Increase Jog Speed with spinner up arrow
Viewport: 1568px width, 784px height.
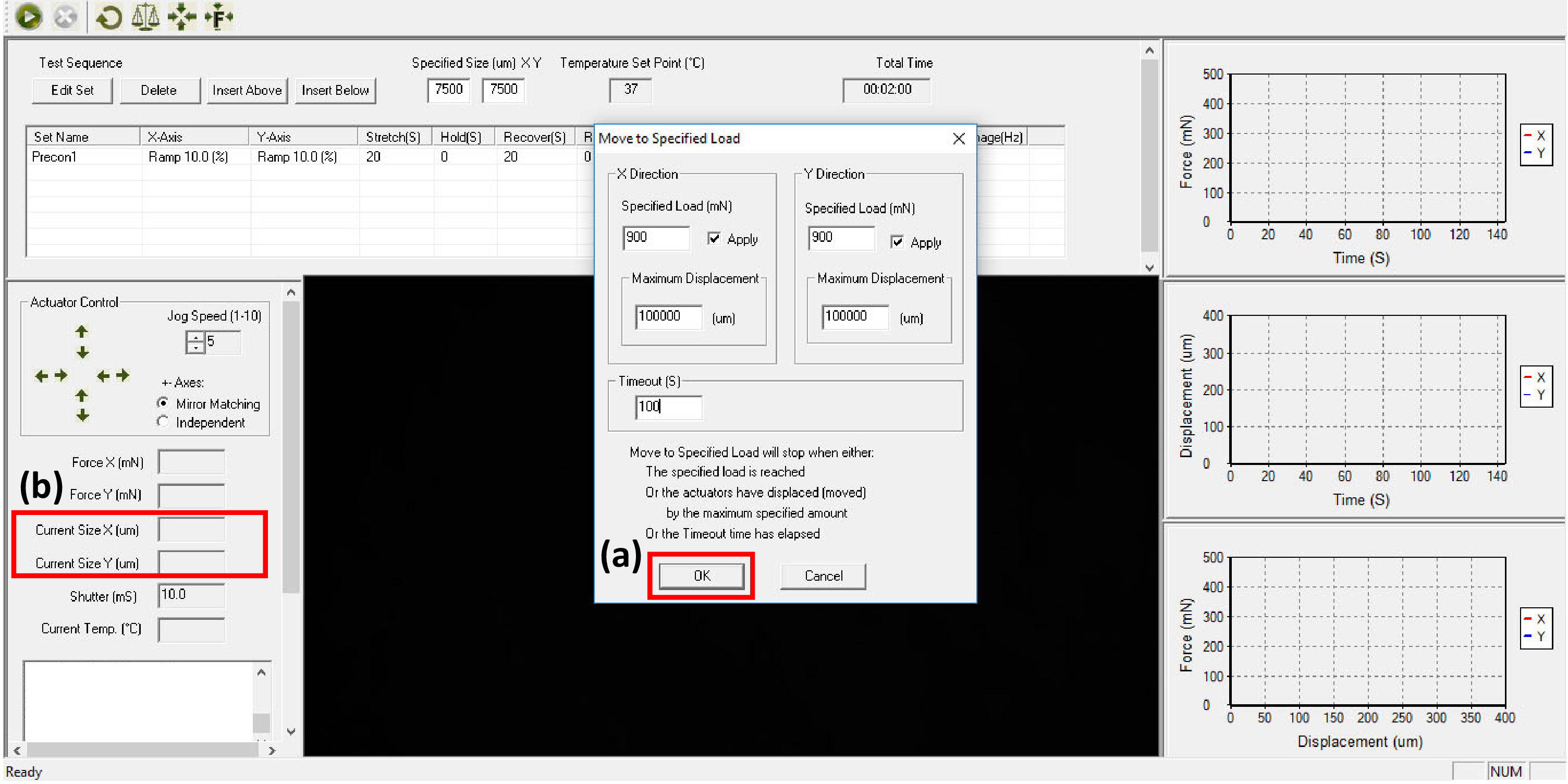point(195,337)
